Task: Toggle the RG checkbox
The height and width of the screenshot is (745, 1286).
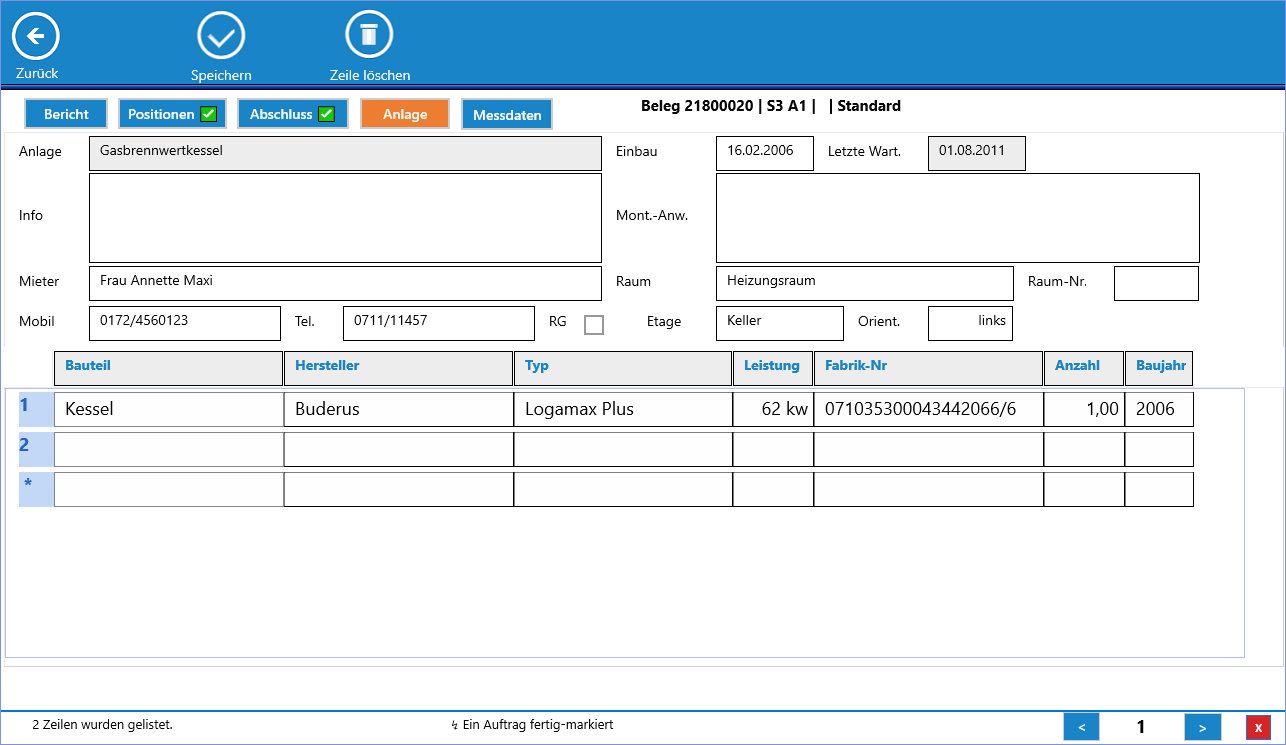Action: tap(594, 324)
